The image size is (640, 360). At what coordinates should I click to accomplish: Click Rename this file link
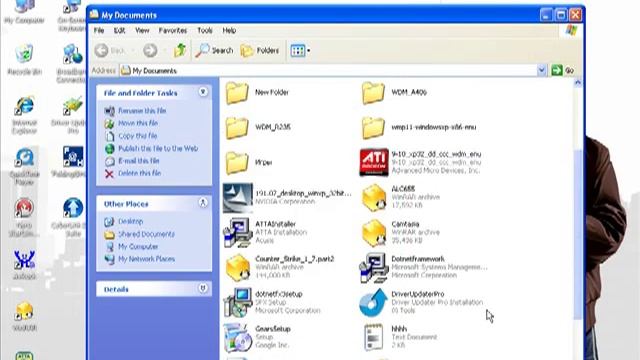point(142,111)
